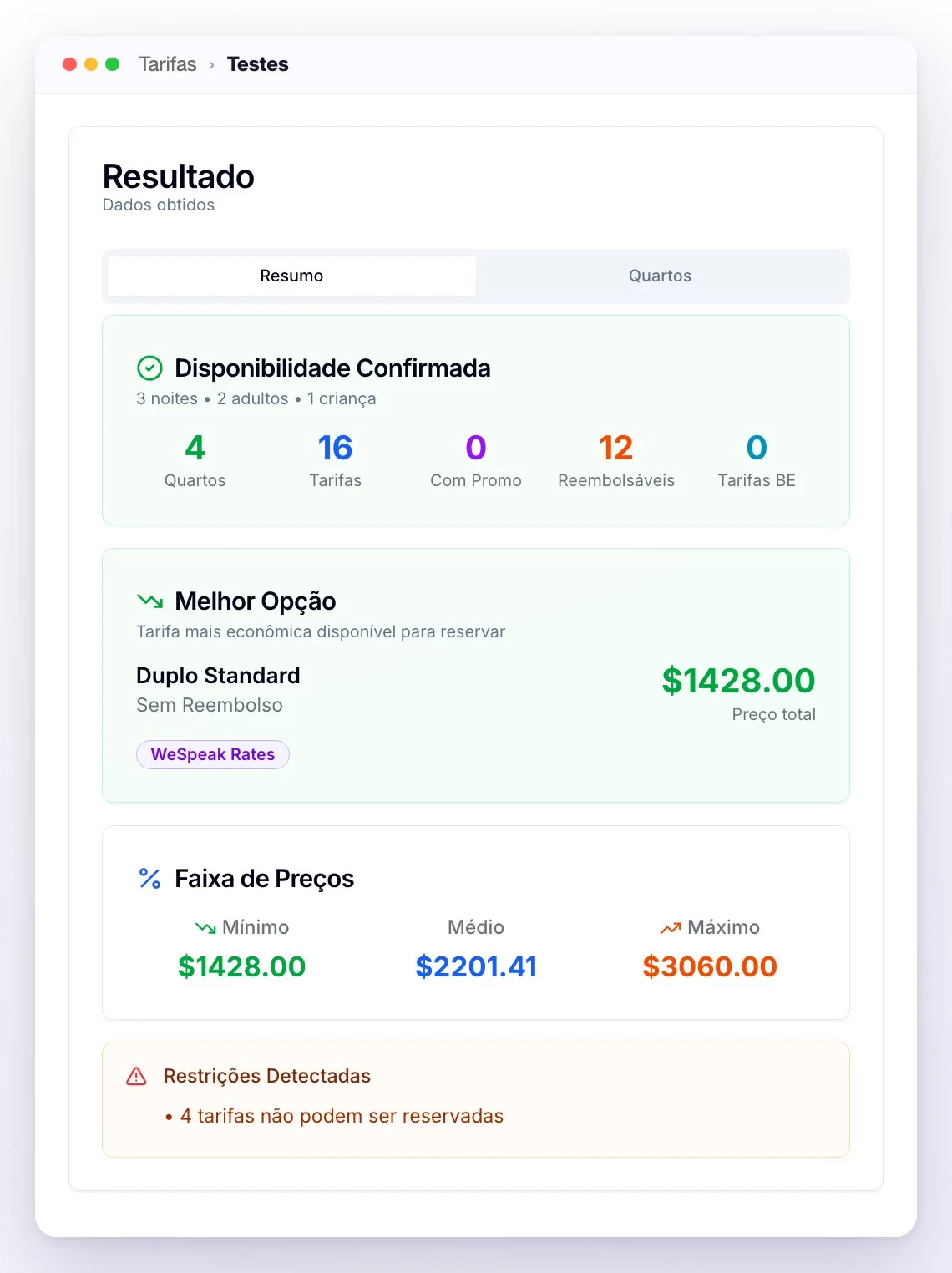Click the trending-down icon next to Mínimo
The width and height of the screenshot is (952, 1273).
pyautogui.click(x=205, y=927)
